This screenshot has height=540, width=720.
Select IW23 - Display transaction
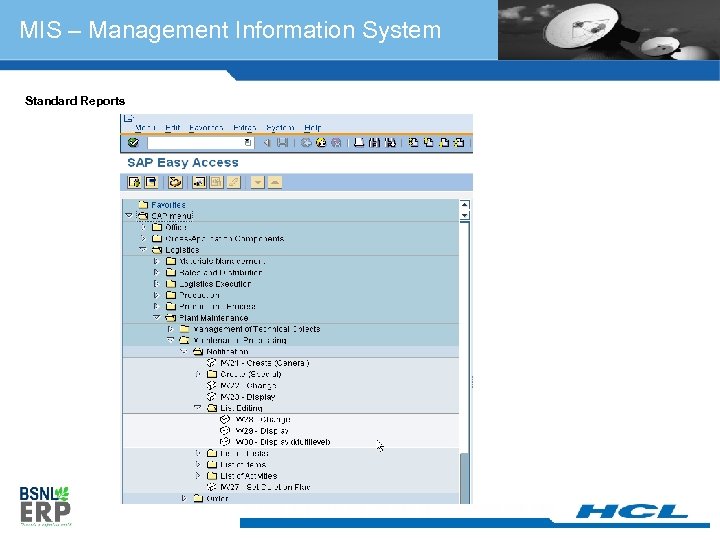coord(248,397)
